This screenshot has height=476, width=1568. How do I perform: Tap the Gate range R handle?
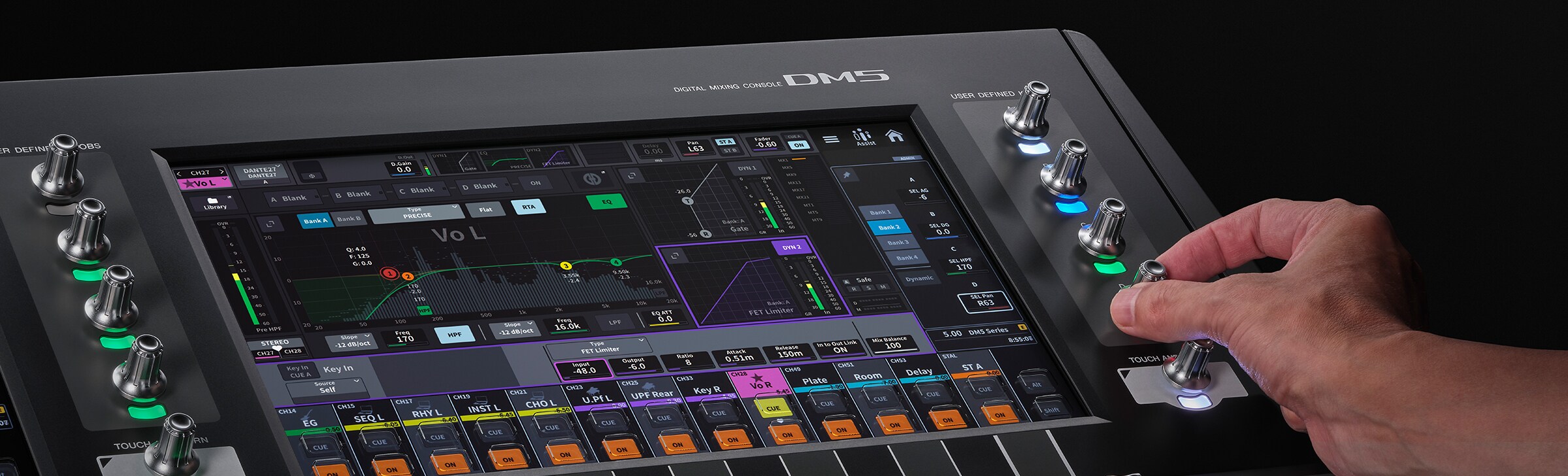click(706, 233)
